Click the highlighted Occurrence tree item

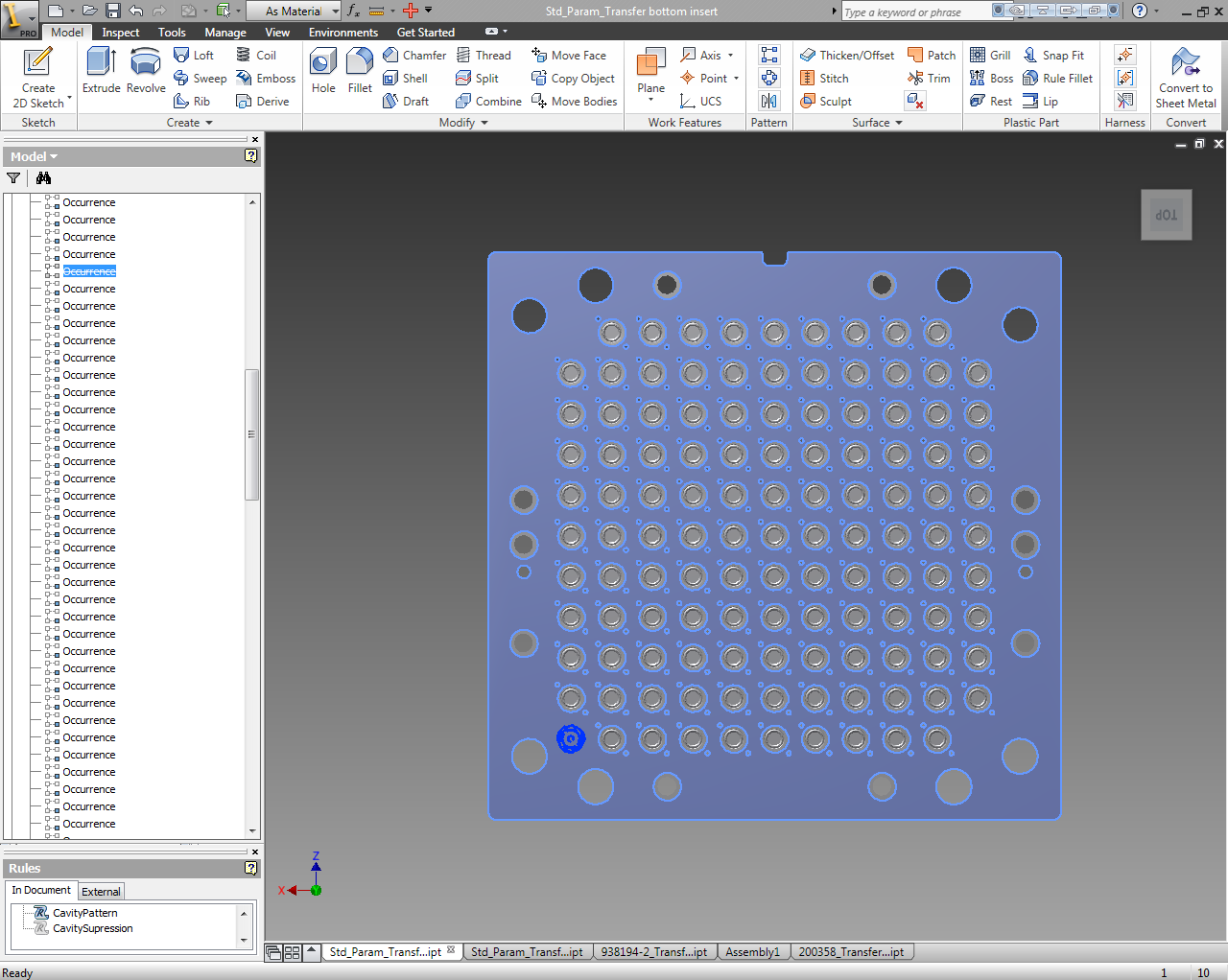[89, 271]
